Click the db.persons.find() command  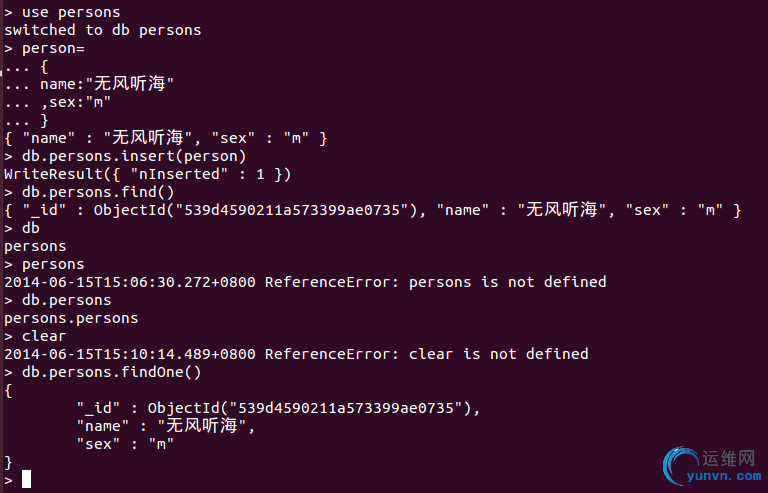89,192
